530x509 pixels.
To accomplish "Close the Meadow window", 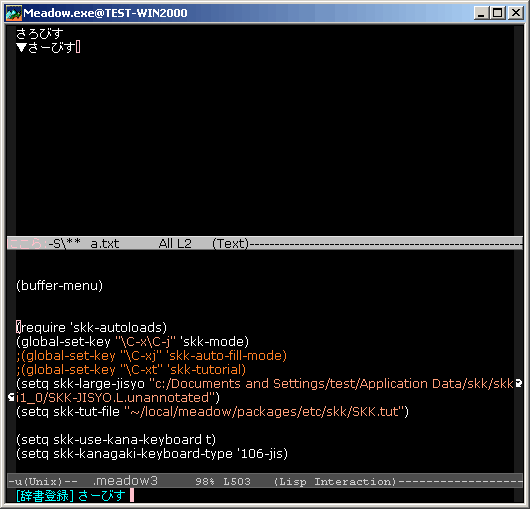I will [x=516, y=13].
